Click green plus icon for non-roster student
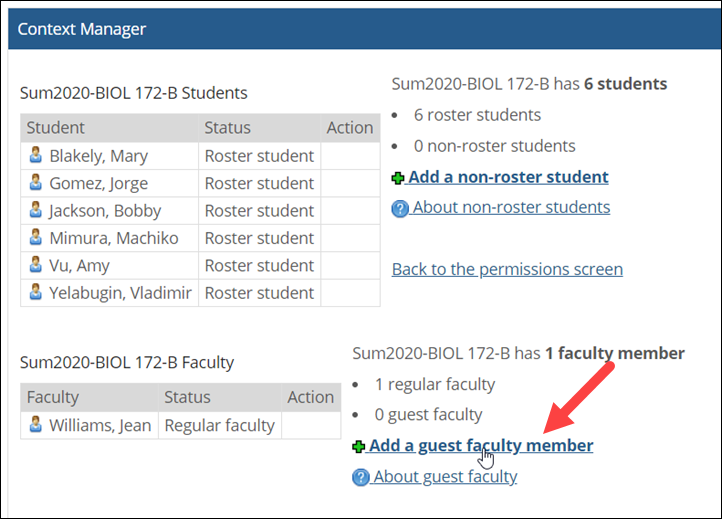This screenshot has width=722, height=519. 398,178
